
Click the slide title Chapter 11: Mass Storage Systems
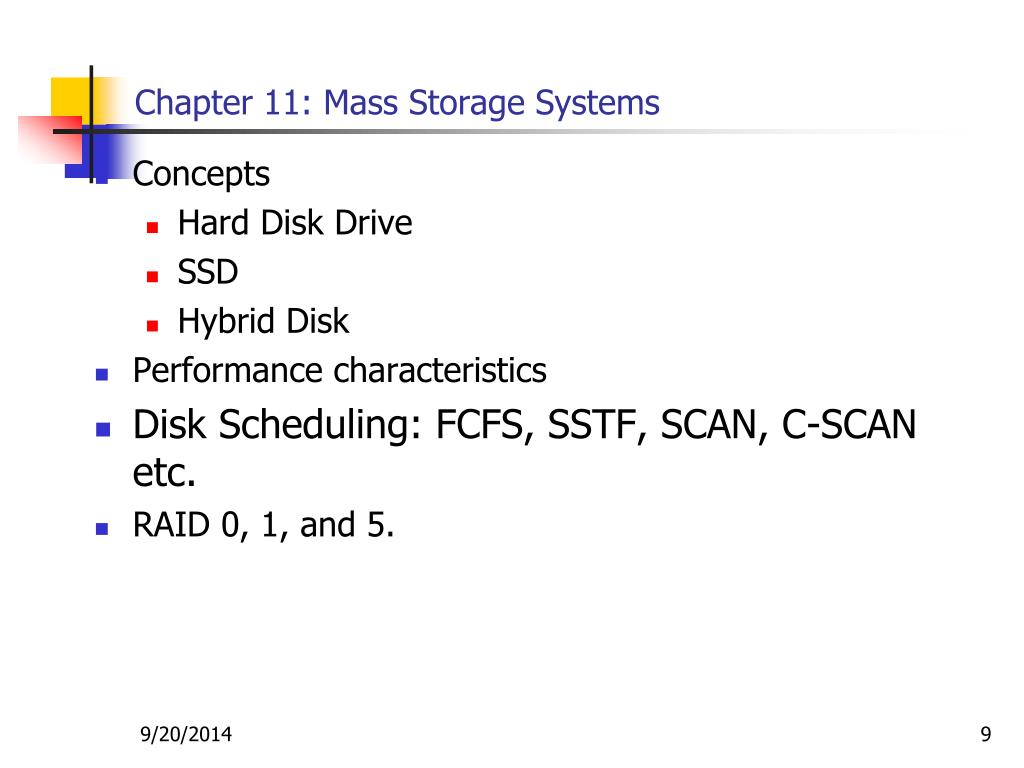(396, 103)
